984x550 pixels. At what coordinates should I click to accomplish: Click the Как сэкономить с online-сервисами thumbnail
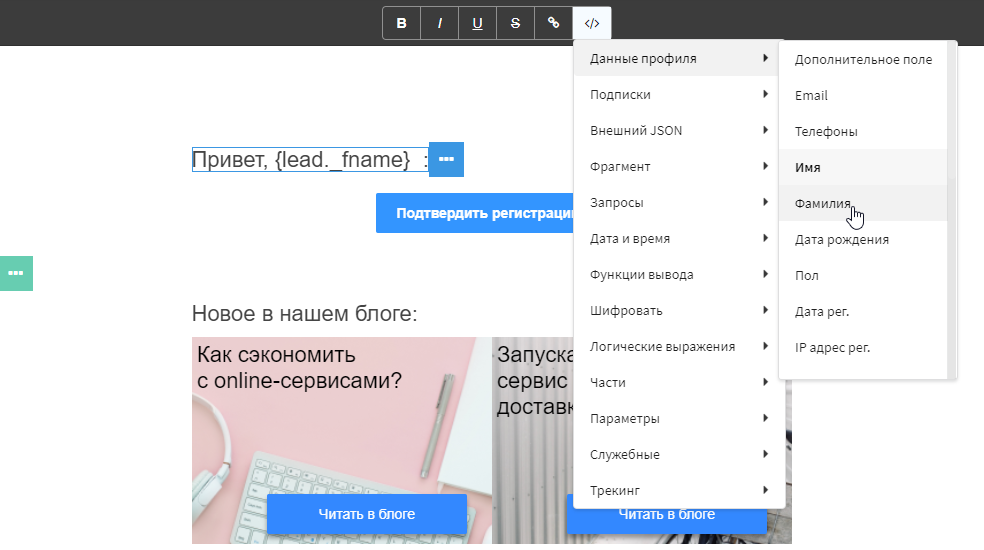[x=341, y=440]
